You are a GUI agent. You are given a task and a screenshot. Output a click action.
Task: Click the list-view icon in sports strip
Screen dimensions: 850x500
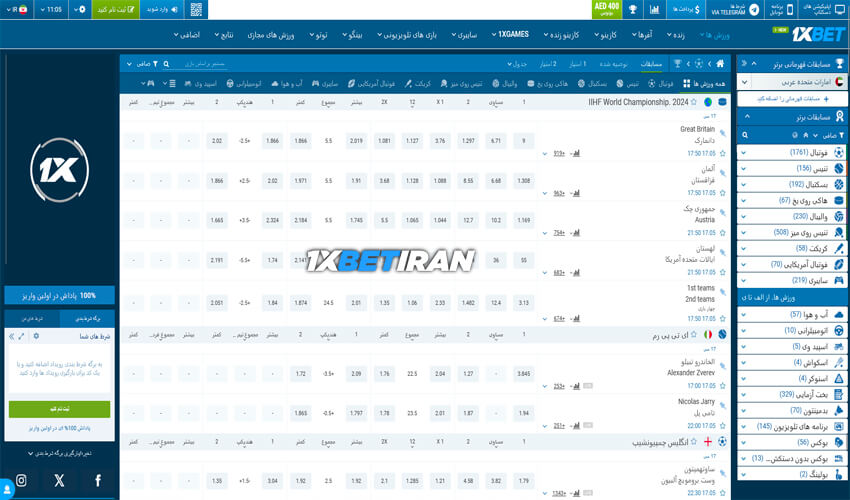tap(172, 84)
